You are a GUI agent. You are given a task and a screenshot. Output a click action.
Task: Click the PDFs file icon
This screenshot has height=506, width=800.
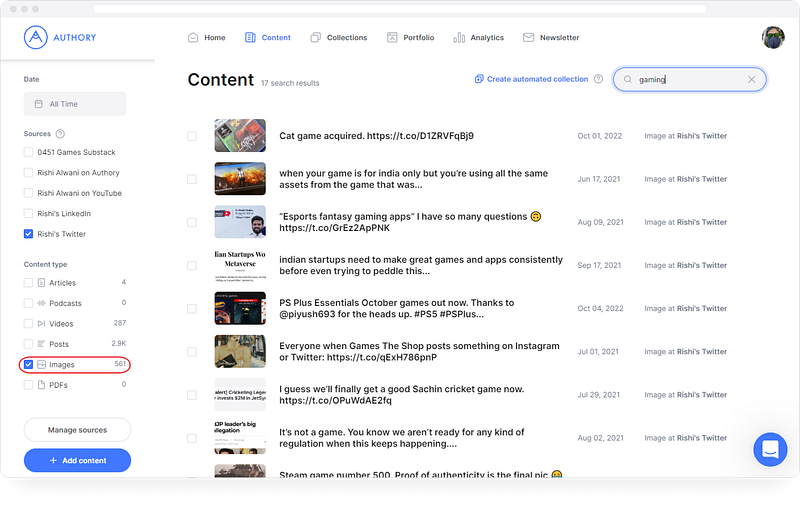click(42, 385)
